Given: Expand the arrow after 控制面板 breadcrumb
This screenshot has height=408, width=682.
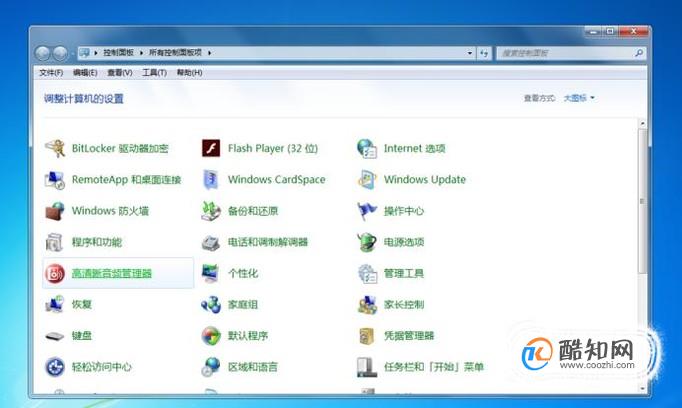Looking at the screenshot, I should click(141, 53).
